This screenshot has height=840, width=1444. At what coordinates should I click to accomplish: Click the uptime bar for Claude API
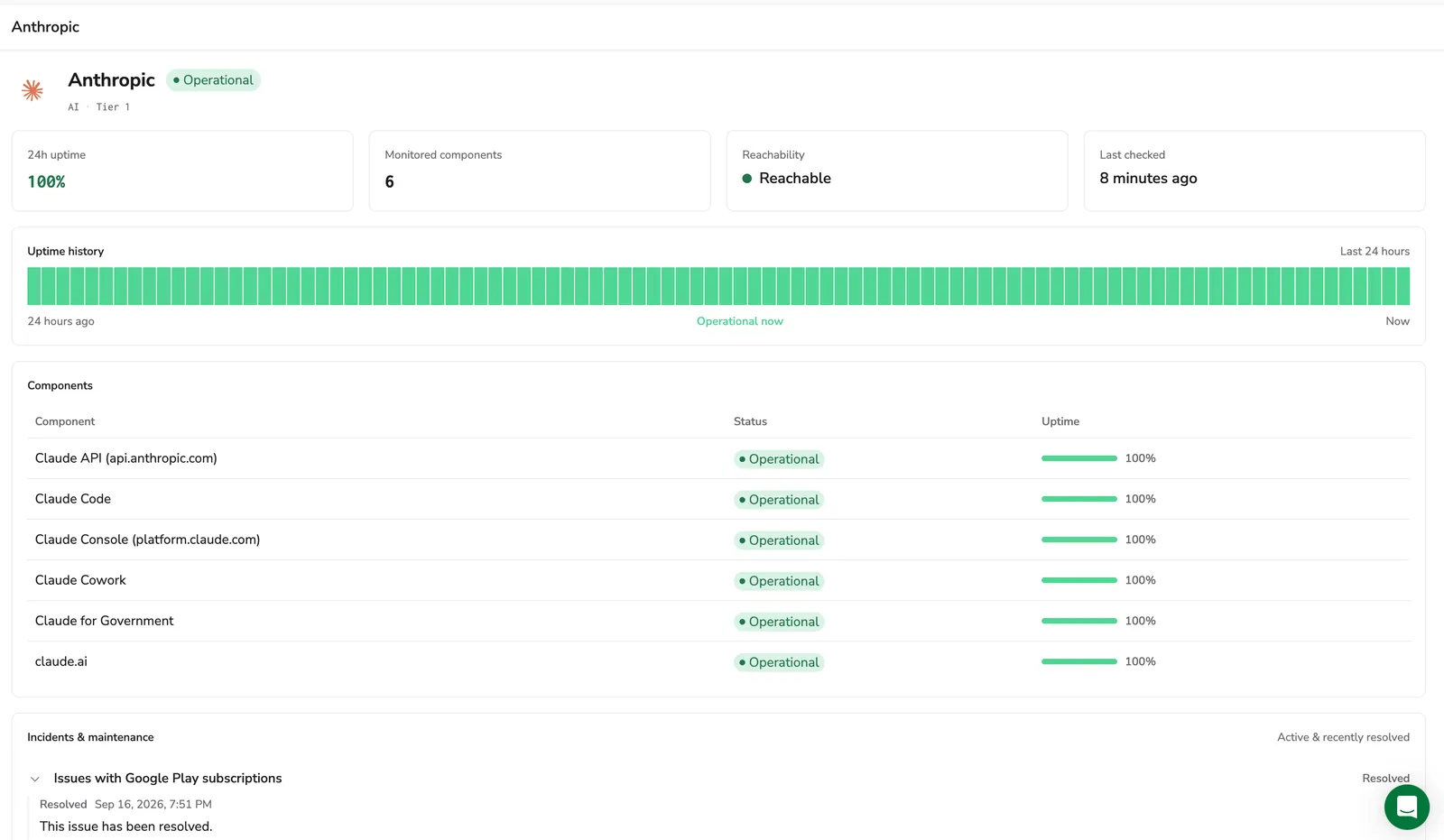(x=1079, y=458)
